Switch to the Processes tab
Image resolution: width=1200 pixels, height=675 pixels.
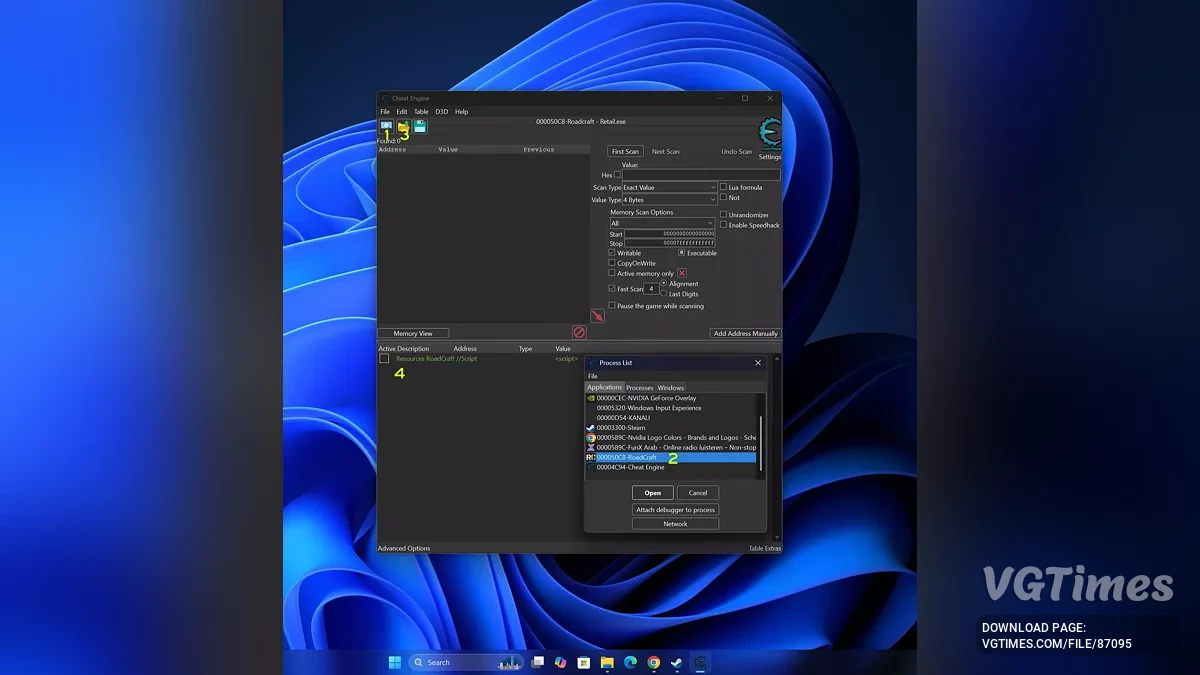639,388
